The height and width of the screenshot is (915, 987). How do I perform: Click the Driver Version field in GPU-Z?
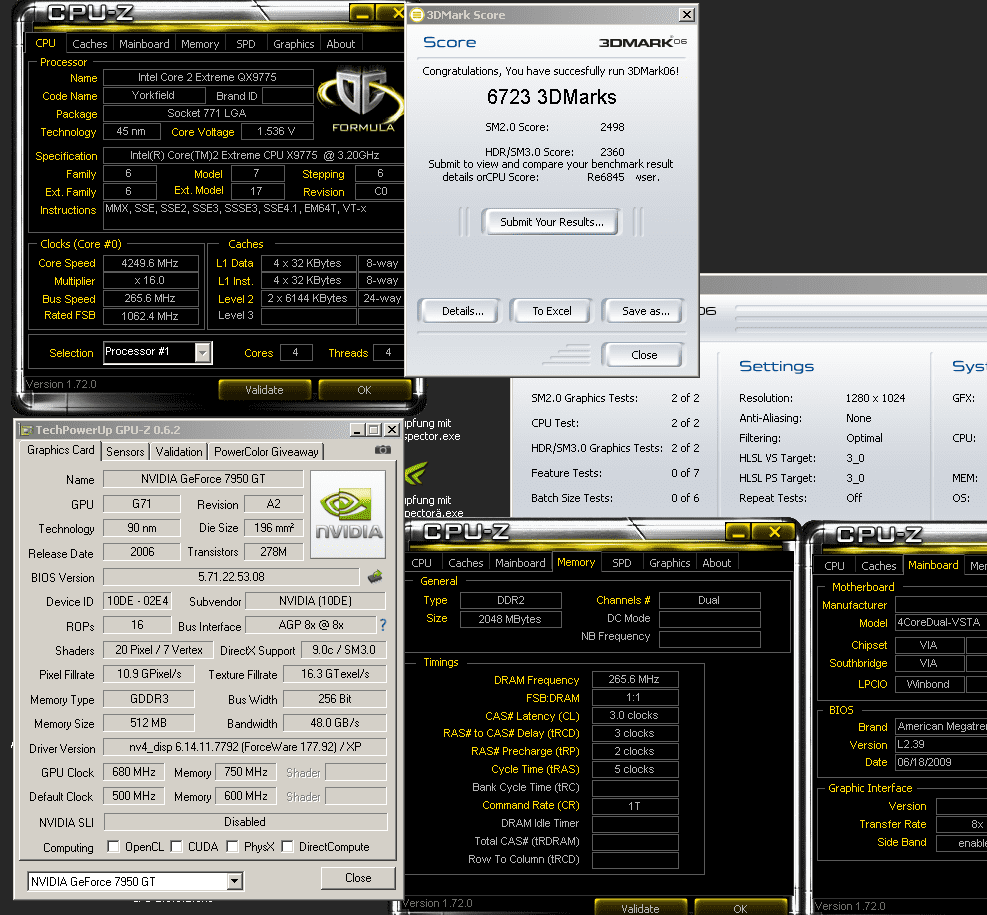(245, 747)
